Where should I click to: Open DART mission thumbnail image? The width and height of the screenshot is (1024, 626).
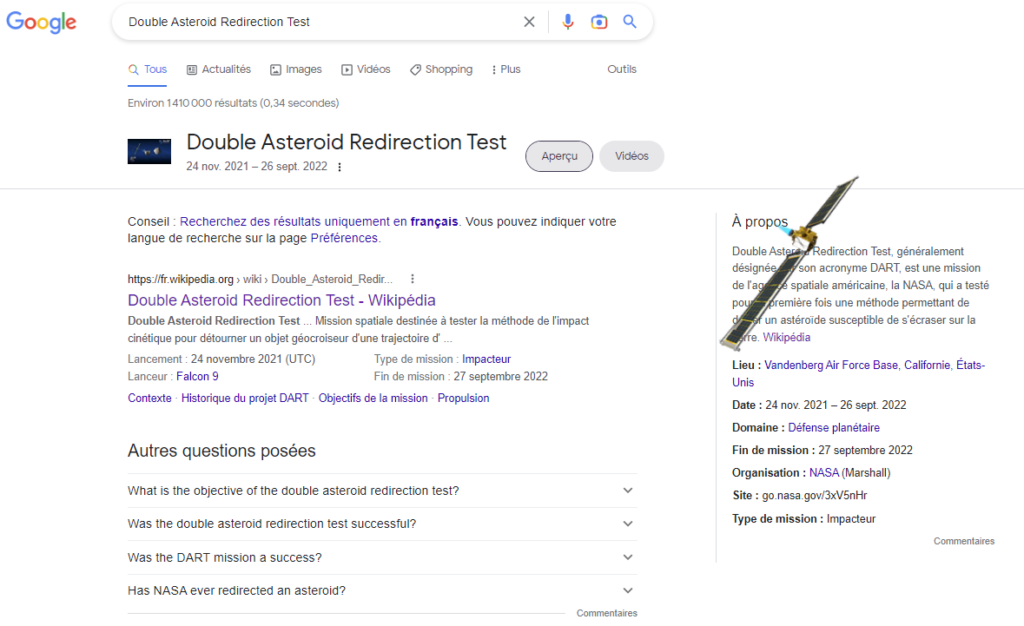point(149,151)
